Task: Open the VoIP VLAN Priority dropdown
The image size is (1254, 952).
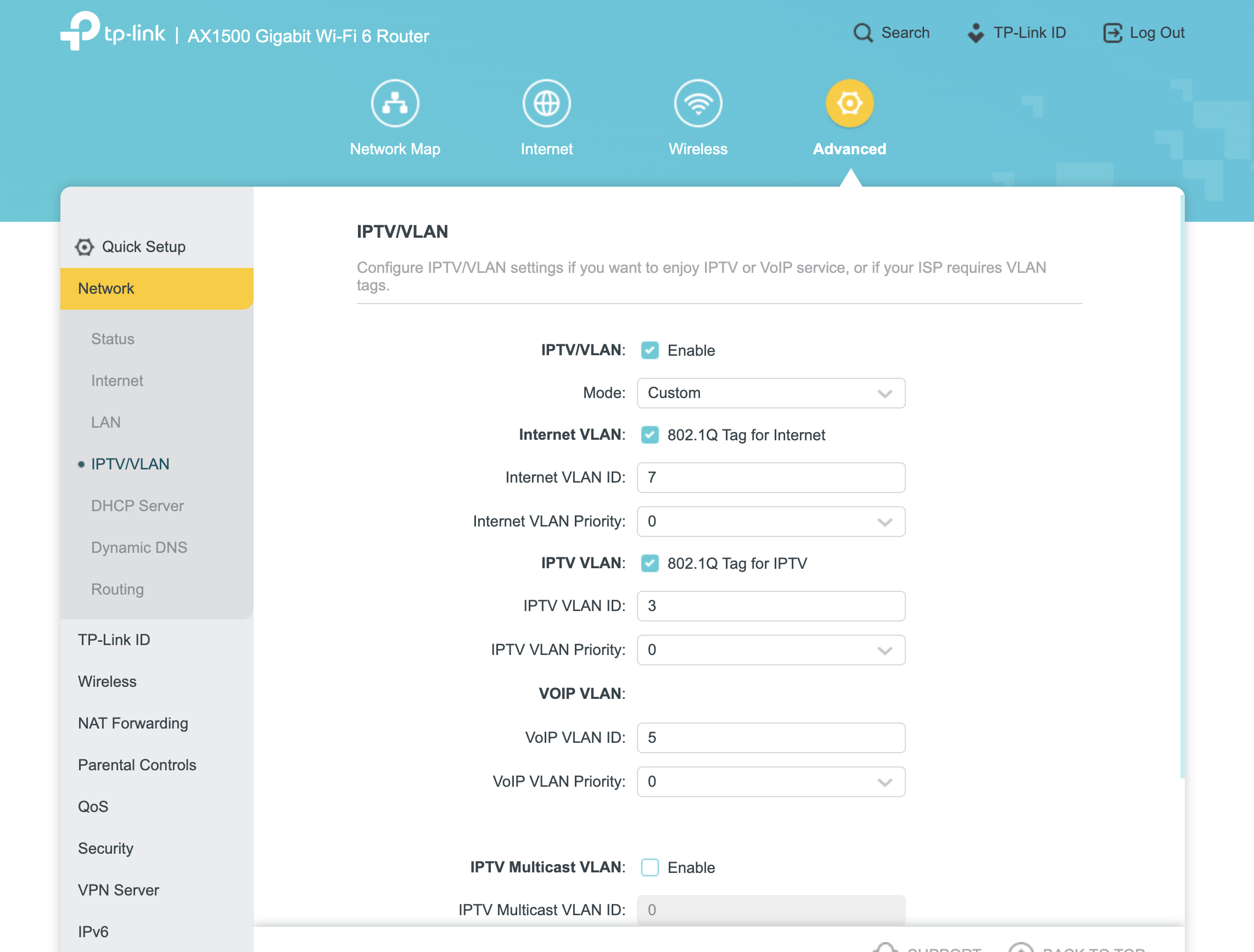Action: pyautogui.click(x=770, y=781)
